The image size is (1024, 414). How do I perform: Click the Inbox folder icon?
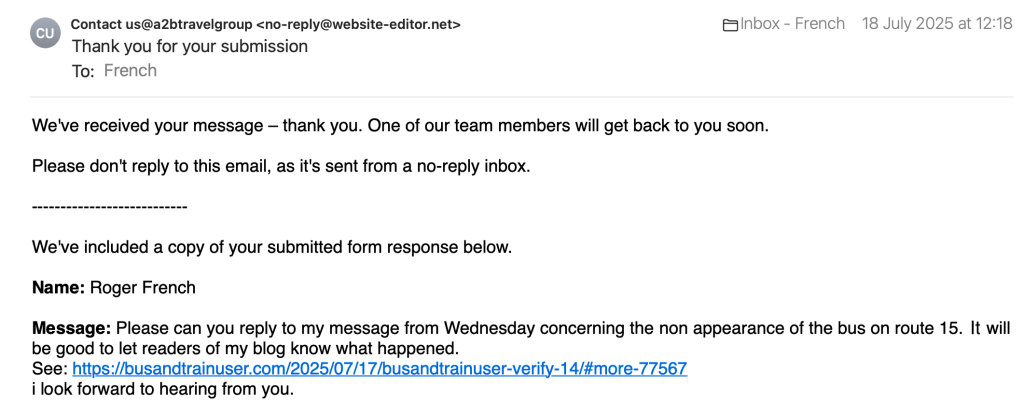[730, 24]
